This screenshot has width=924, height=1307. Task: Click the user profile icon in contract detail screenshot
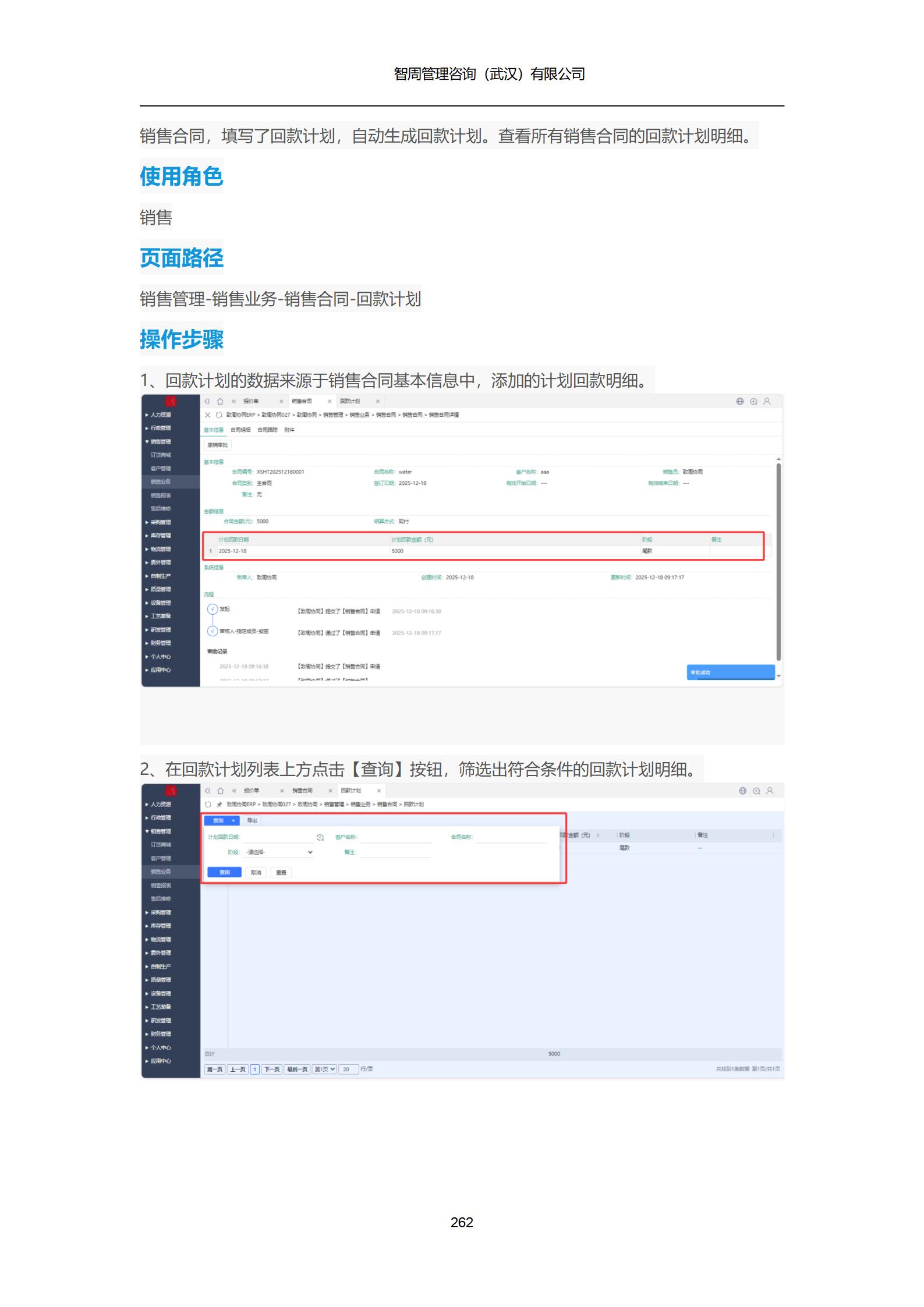click(x=767, y=401)
